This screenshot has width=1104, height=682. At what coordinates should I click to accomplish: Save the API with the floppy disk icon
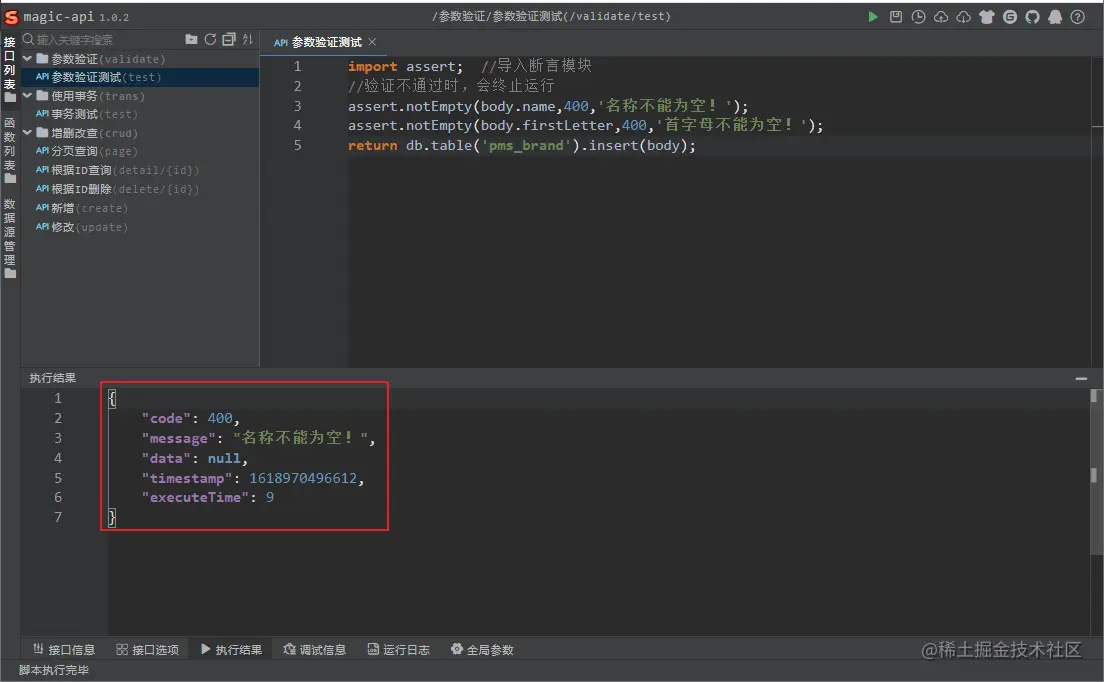(896, 17)
